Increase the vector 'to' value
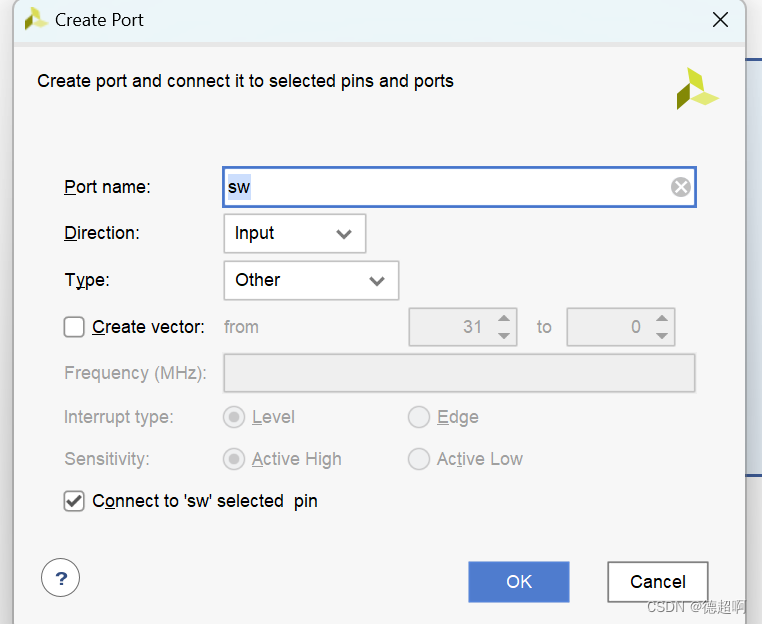Image resolution: width=762 pixels, height=624 pixels. pyautogui.click(x=661, y=318)
